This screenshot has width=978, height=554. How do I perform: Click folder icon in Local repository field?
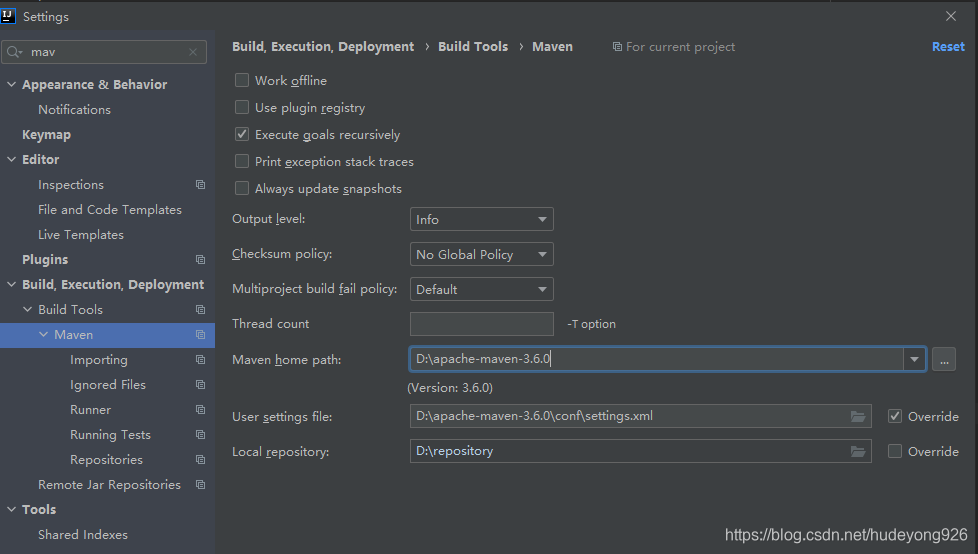coord(858,451)
